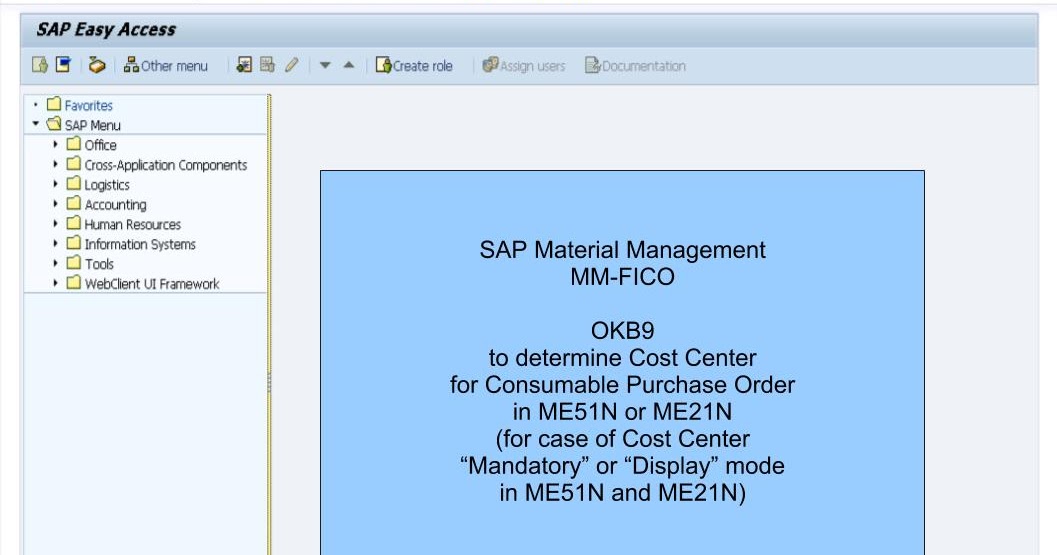Select Cross-Application Components tree label
Screen dimensions: 1057x555
tap(166, 165)
